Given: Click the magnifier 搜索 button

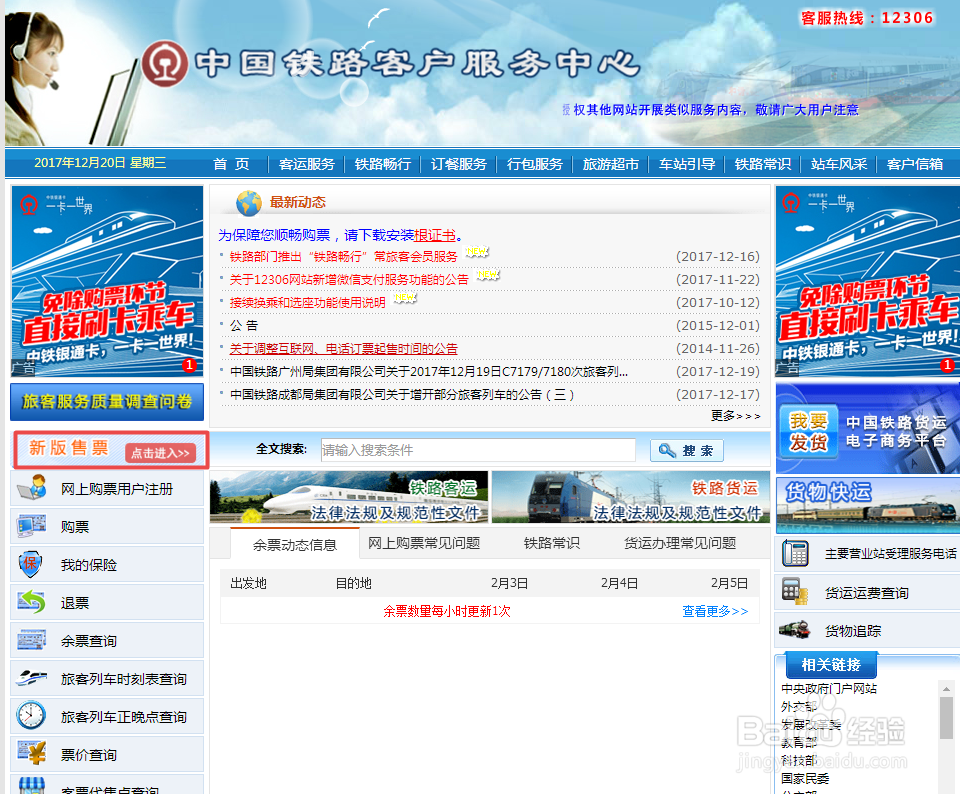Looking at the screenshot, I should click(686, 451).
